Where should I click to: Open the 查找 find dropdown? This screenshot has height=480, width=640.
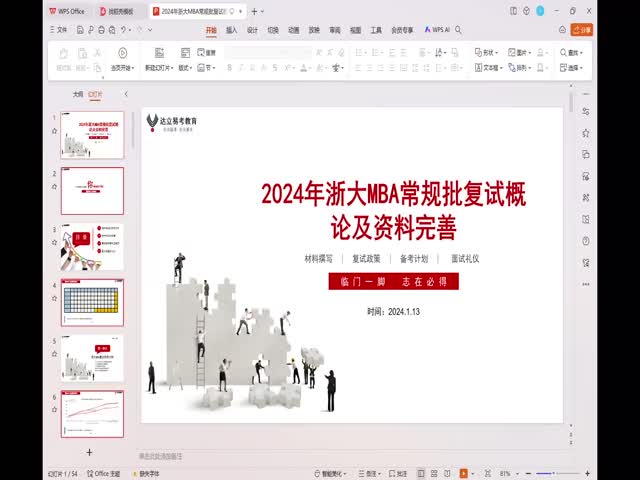click(x=571, y=53)
